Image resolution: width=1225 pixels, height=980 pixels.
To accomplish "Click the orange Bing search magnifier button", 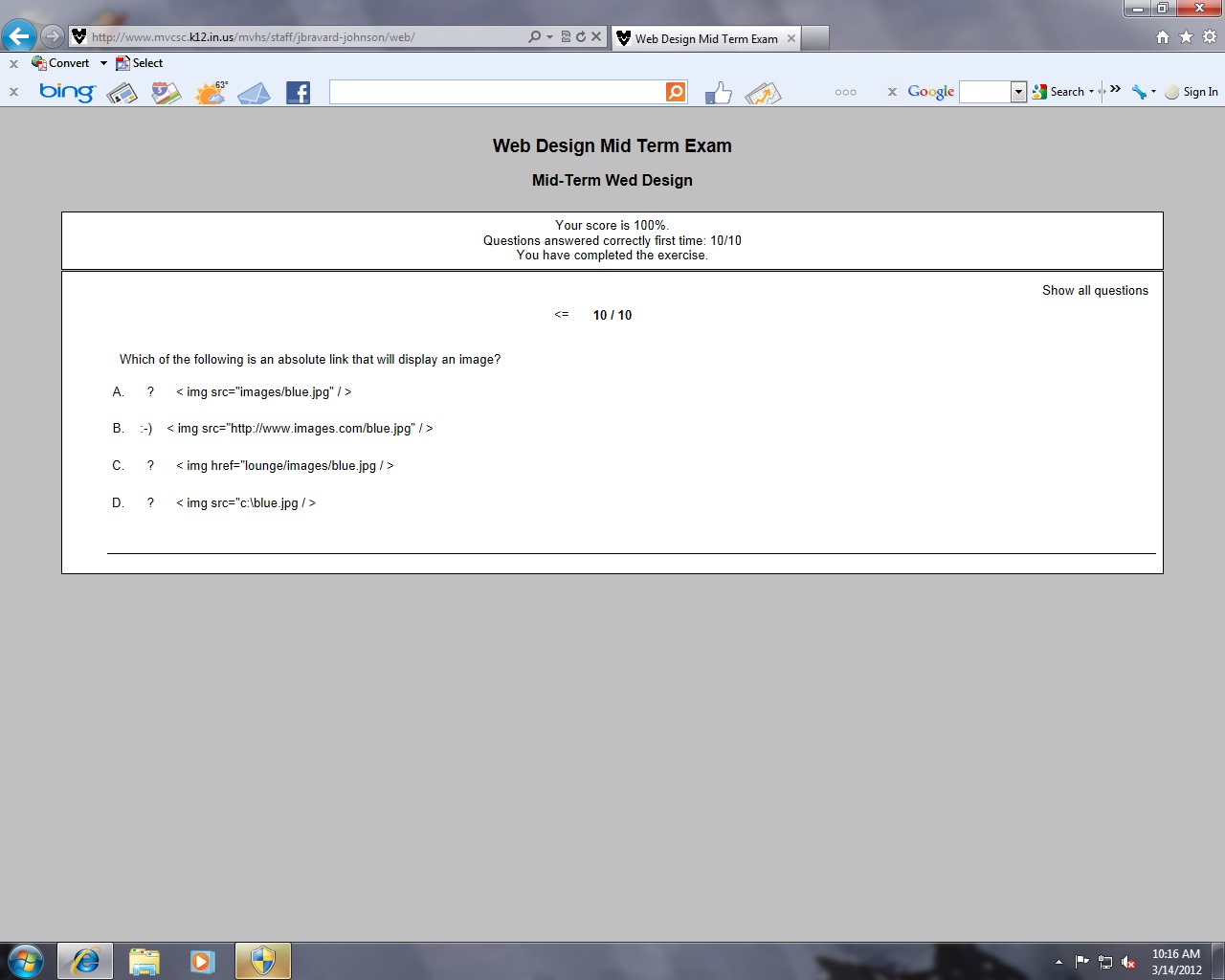I will tap(676, 92).
